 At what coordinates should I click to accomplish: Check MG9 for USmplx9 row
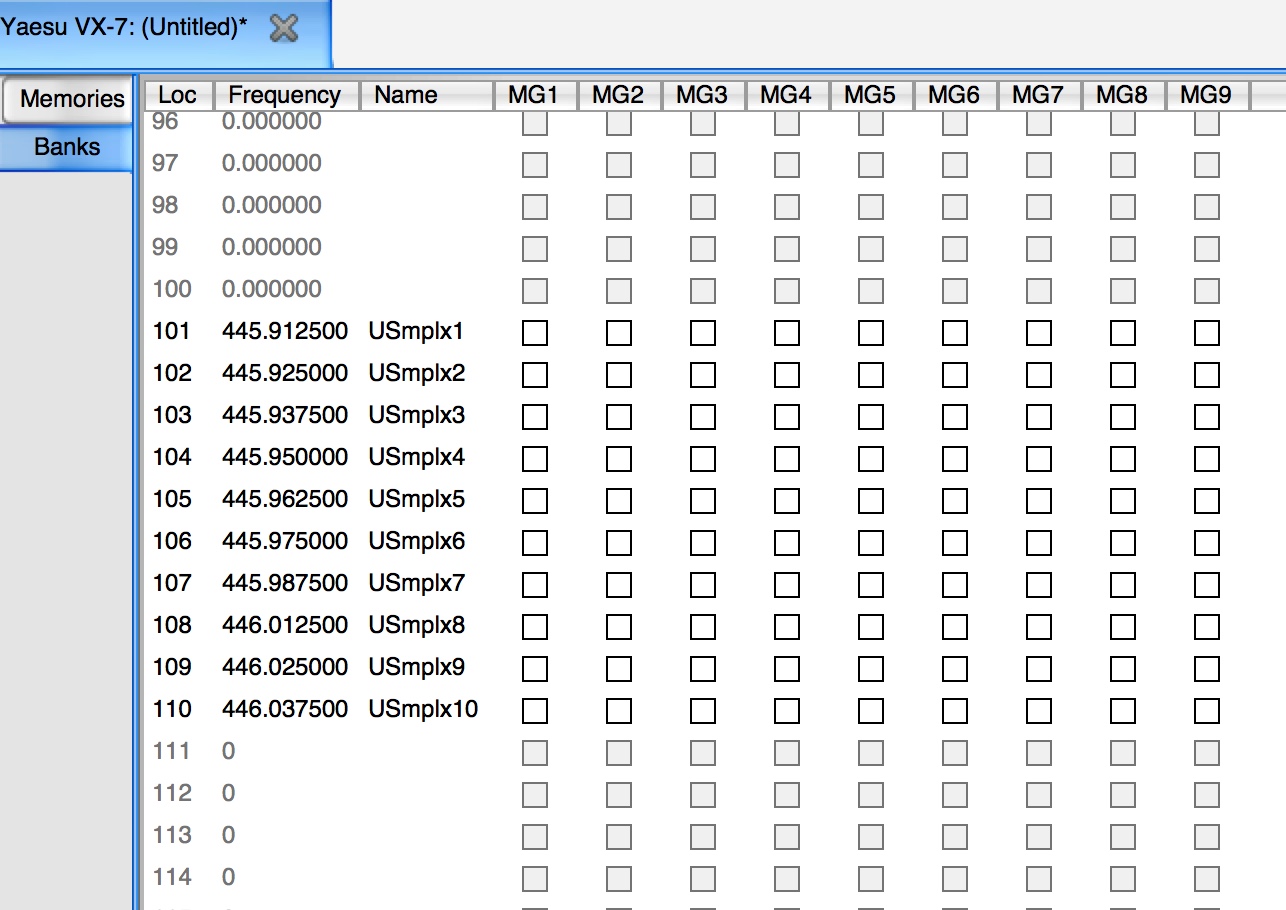[1207, 668]
